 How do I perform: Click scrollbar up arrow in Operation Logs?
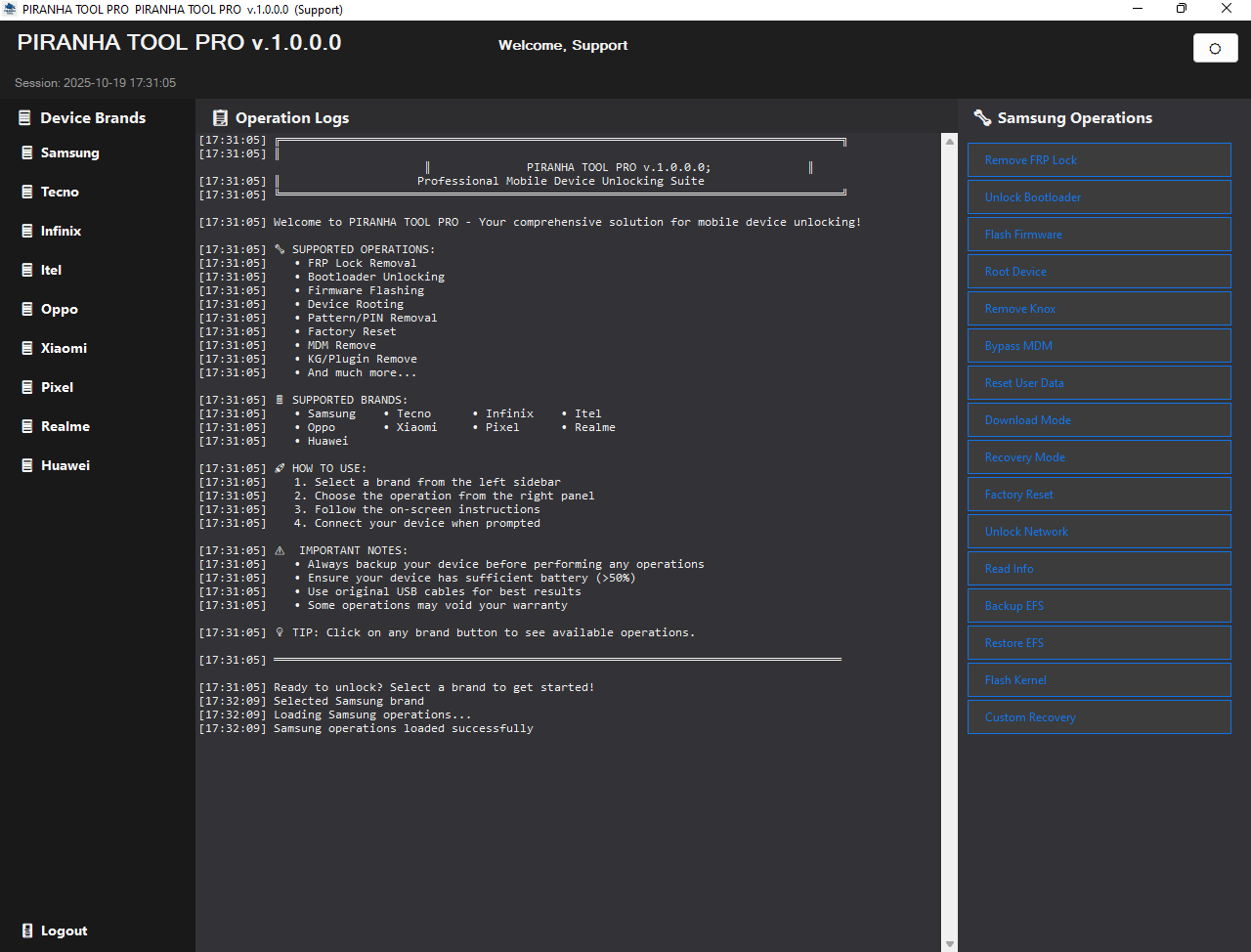949,142
